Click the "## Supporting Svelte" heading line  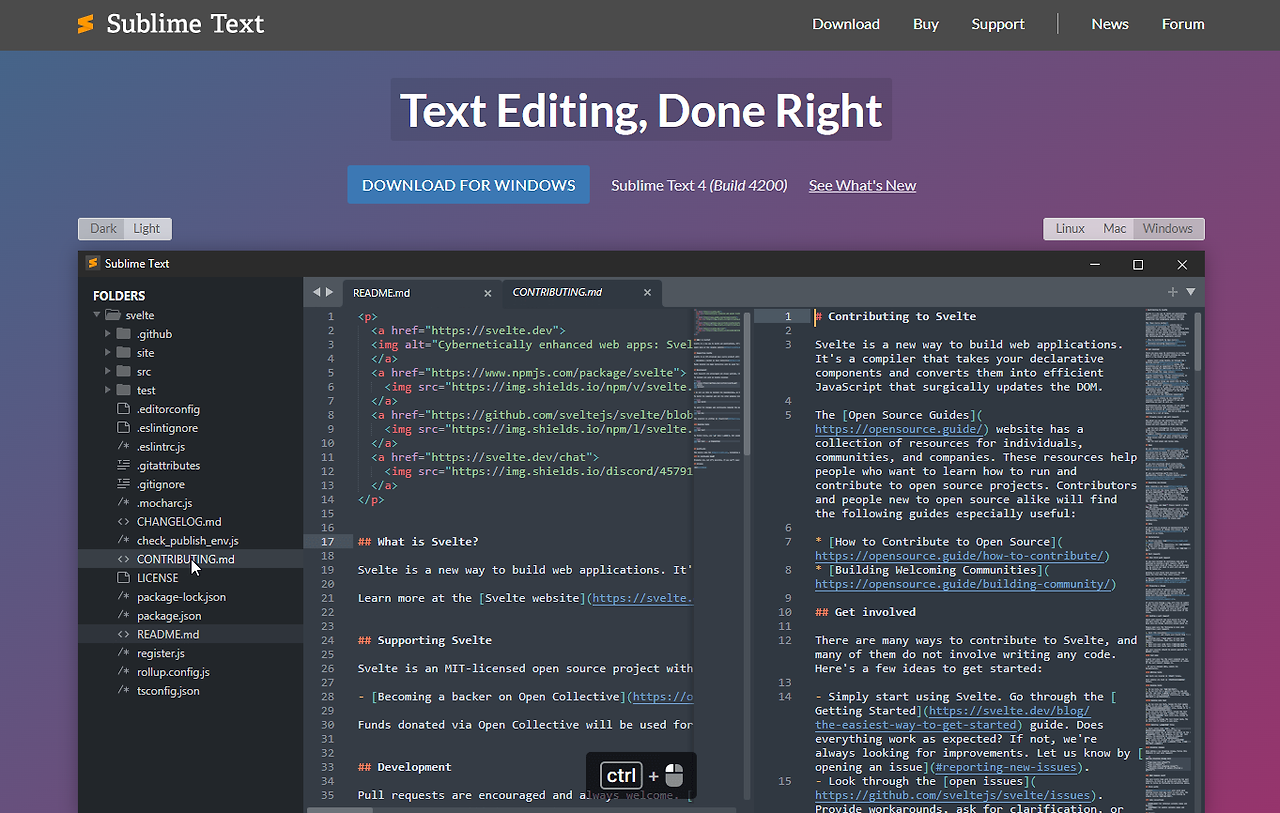(x=425, y=640)
